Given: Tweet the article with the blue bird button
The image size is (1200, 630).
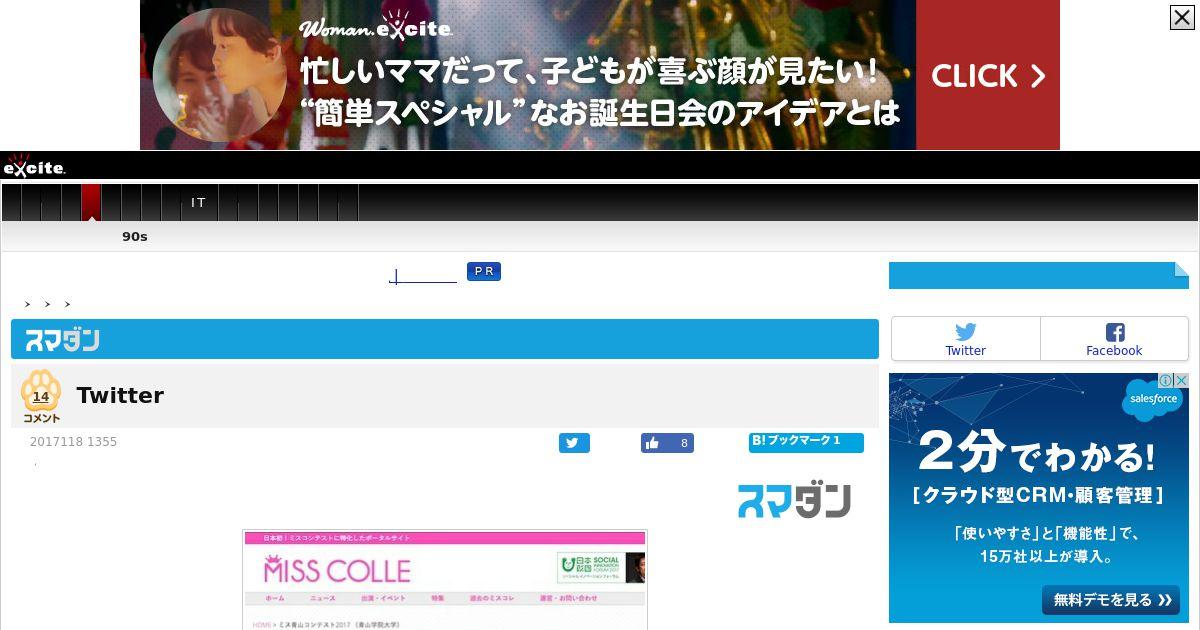Looking at the screenshot, I should pos(574,443).
